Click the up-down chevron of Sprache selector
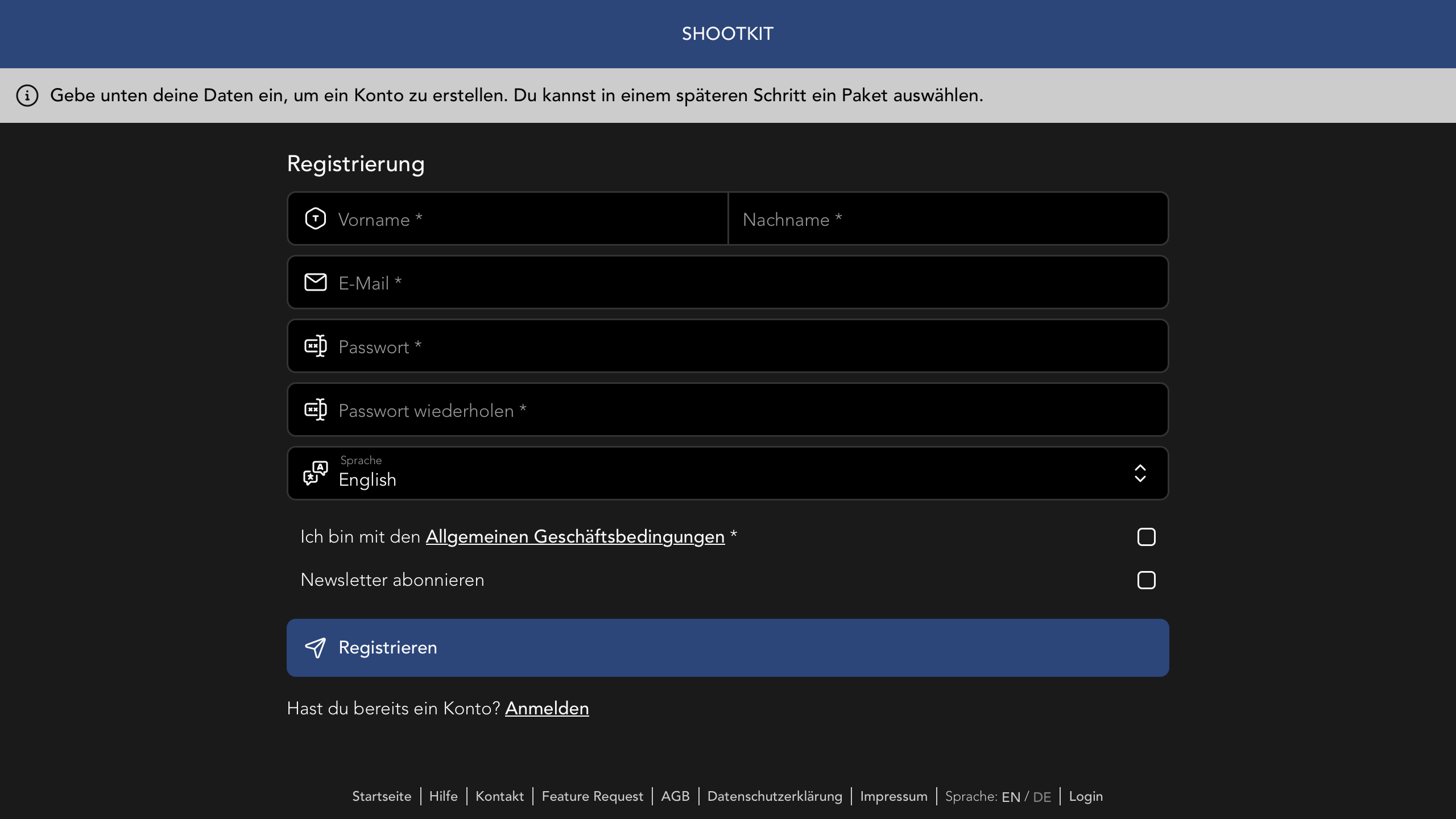This screenshot has width=1456, height=819. [1140, 473]
